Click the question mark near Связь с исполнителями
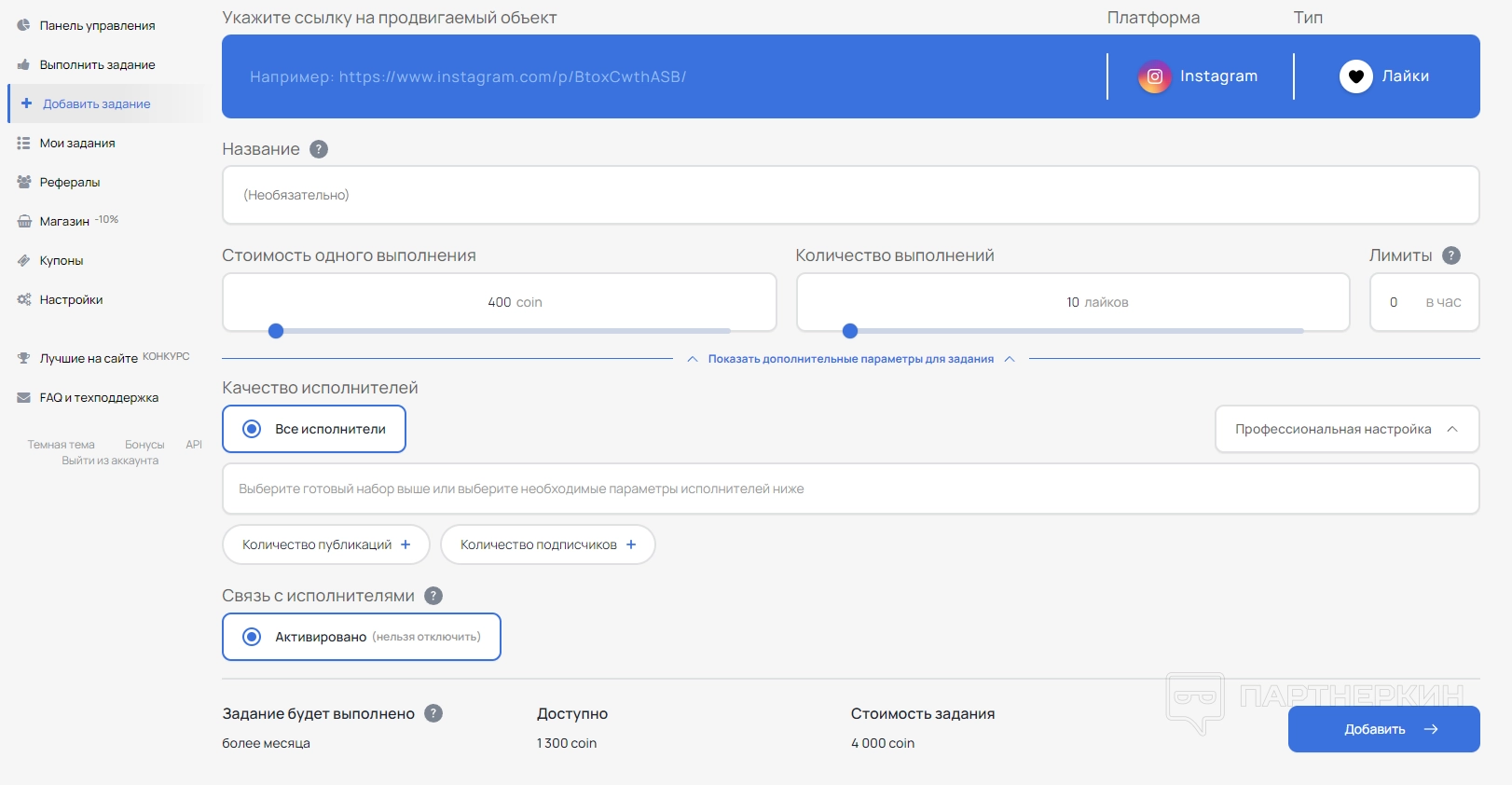Image resolution: width=1512 pixels, height=785 pixels. [x=433, y=596]
